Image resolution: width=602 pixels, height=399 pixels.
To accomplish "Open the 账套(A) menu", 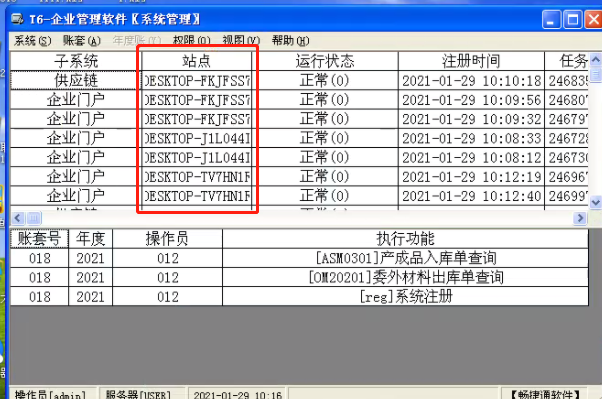I will 82,41.
